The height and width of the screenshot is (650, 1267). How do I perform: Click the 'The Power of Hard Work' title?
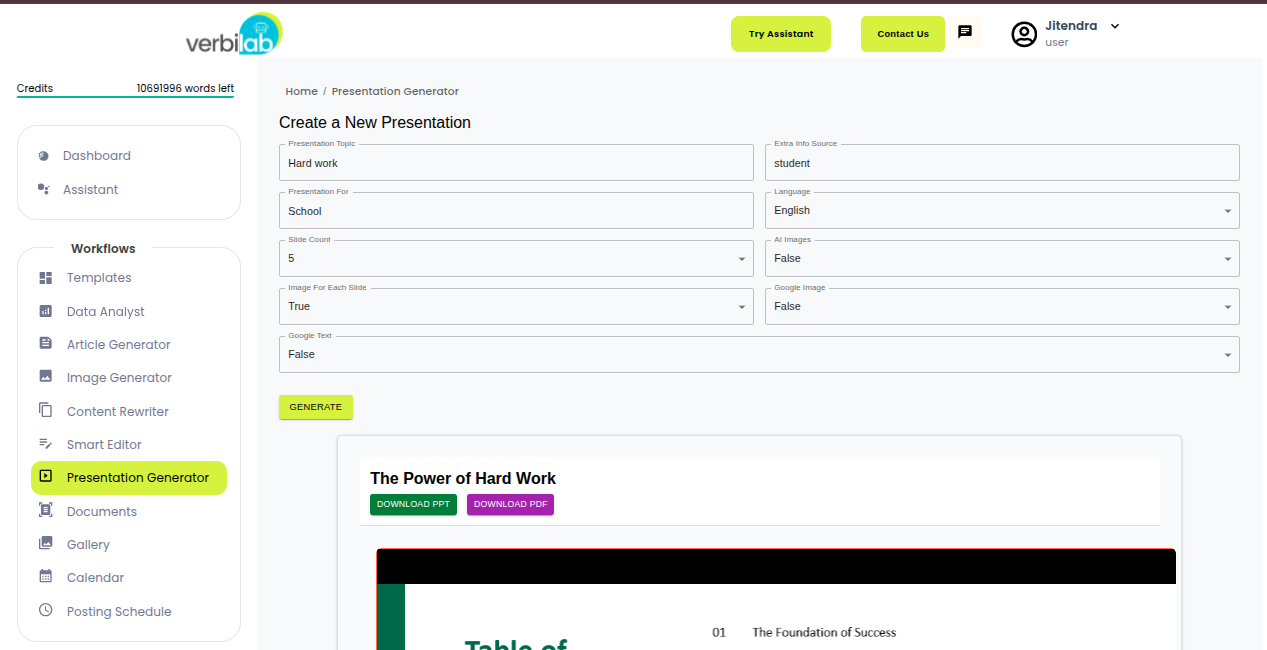tap(463, 478)
